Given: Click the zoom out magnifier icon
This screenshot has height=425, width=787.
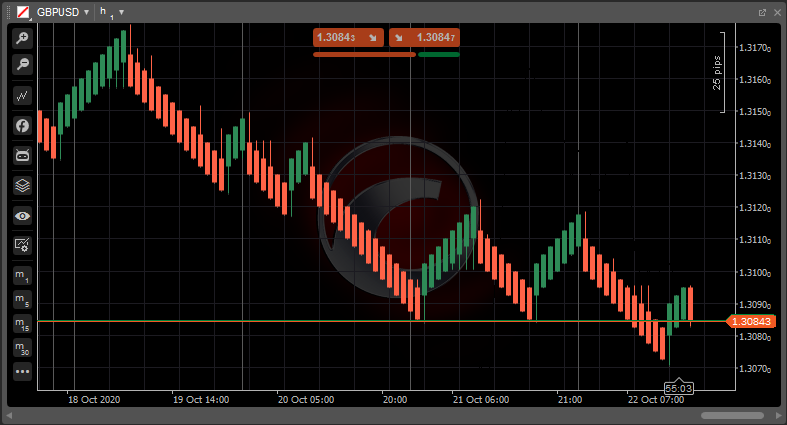Looking at the screenshot, I should click(22, 64).
